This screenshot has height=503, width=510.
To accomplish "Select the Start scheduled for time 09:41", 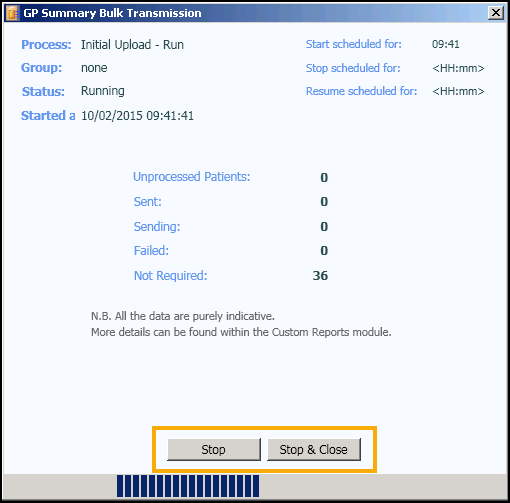I will (x=446, y=44).
